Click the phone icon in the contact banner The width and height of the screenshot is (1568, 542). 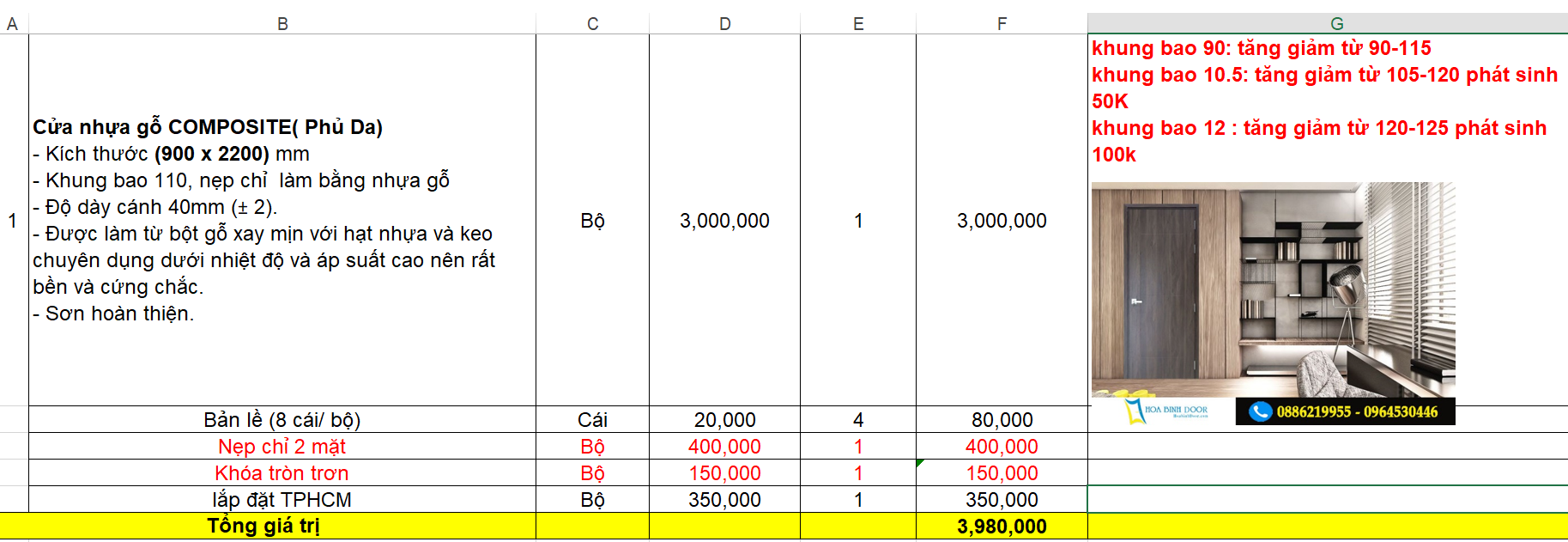1259,411
